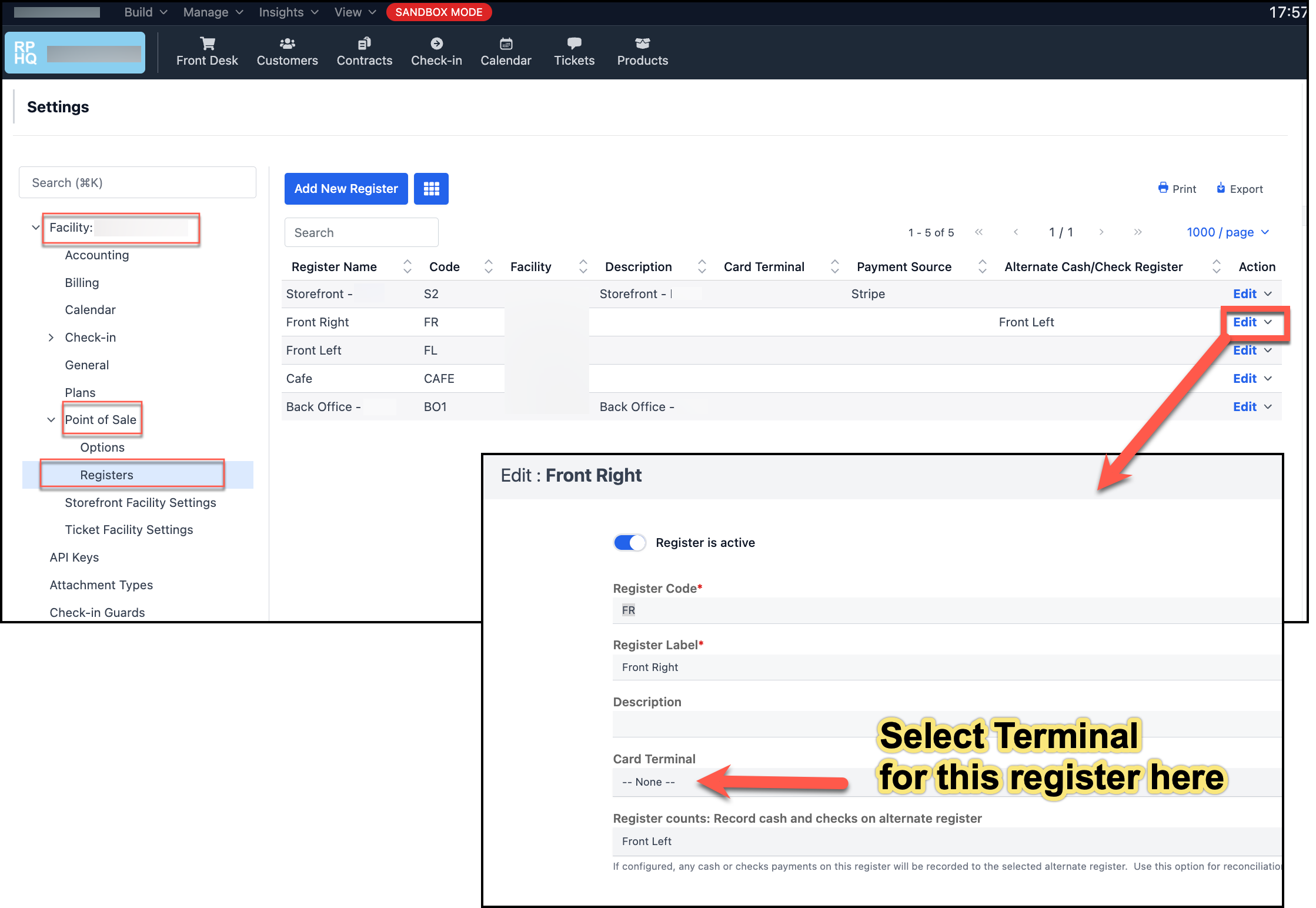Open the Calendar icon in navbar
This screenshot has height=908, width=1316.
click(x=506, y=44)
